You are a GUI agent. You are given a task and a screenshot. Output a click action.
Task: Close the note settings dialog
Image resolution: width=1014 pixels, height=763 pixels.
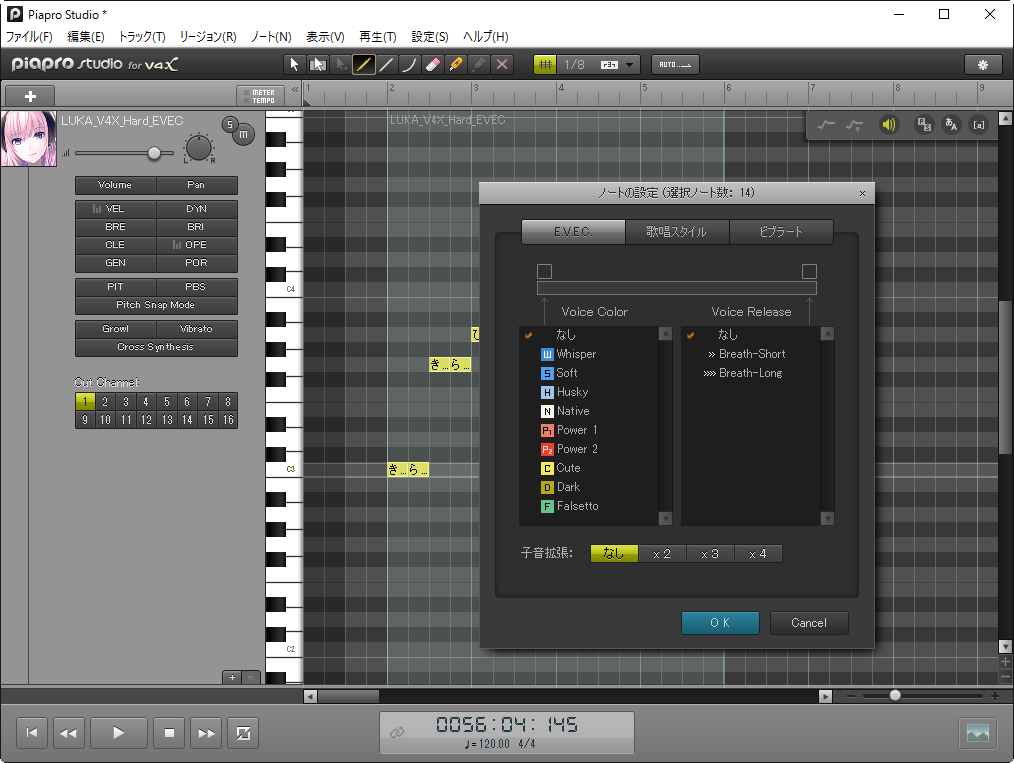tap(862, 193)
